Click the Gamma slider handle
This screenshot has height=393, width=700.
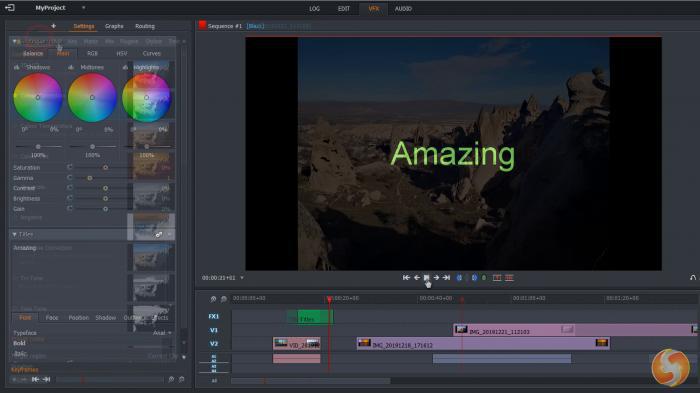coord(90,178)
